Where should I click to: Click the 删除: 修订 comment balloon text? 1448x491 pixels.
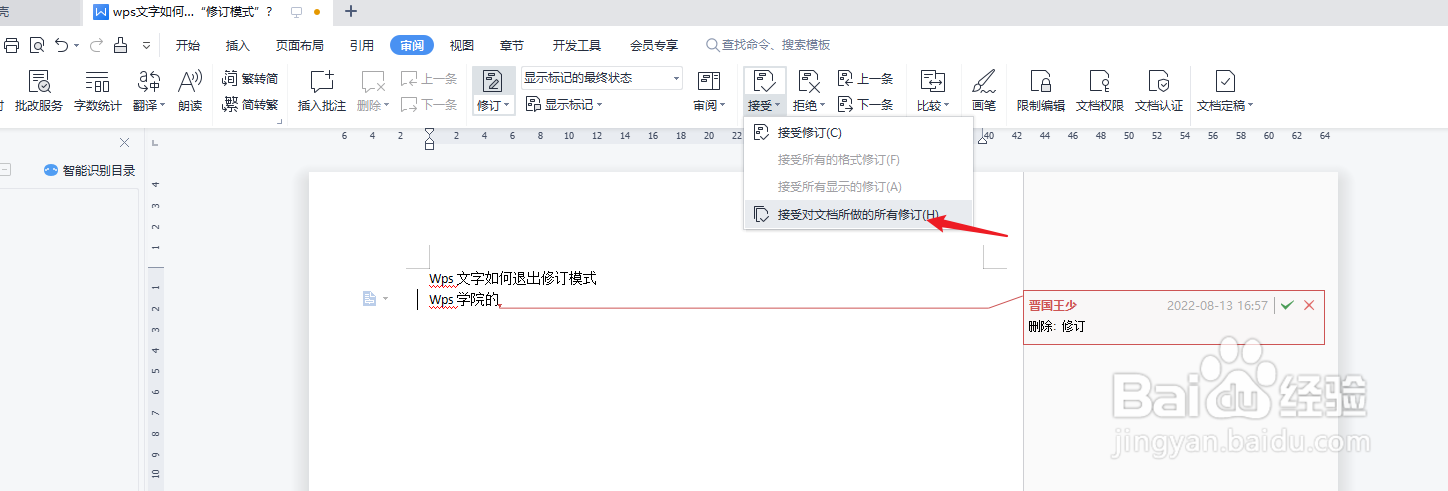click(1057, 326)
